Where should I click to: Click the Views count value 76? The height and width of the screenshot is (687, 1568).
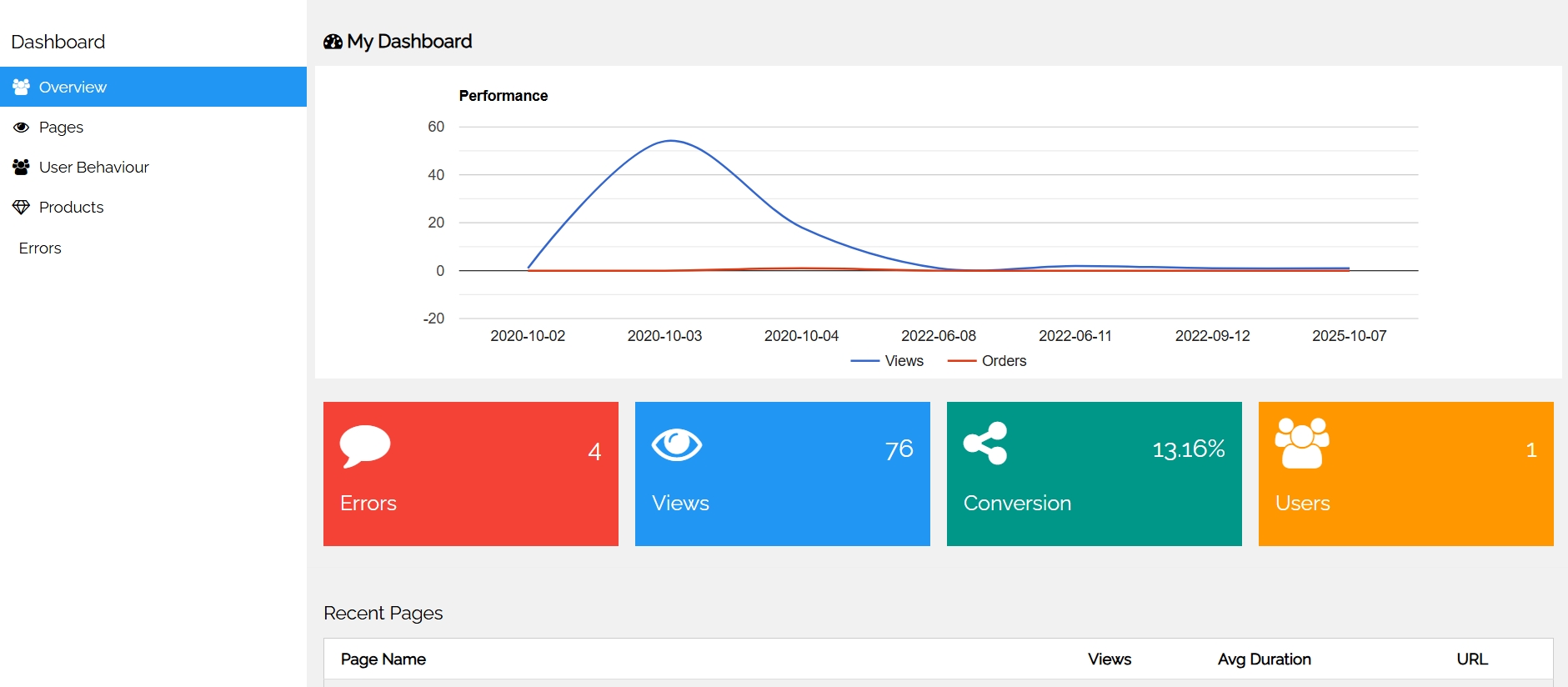click(x=899, y=449)
